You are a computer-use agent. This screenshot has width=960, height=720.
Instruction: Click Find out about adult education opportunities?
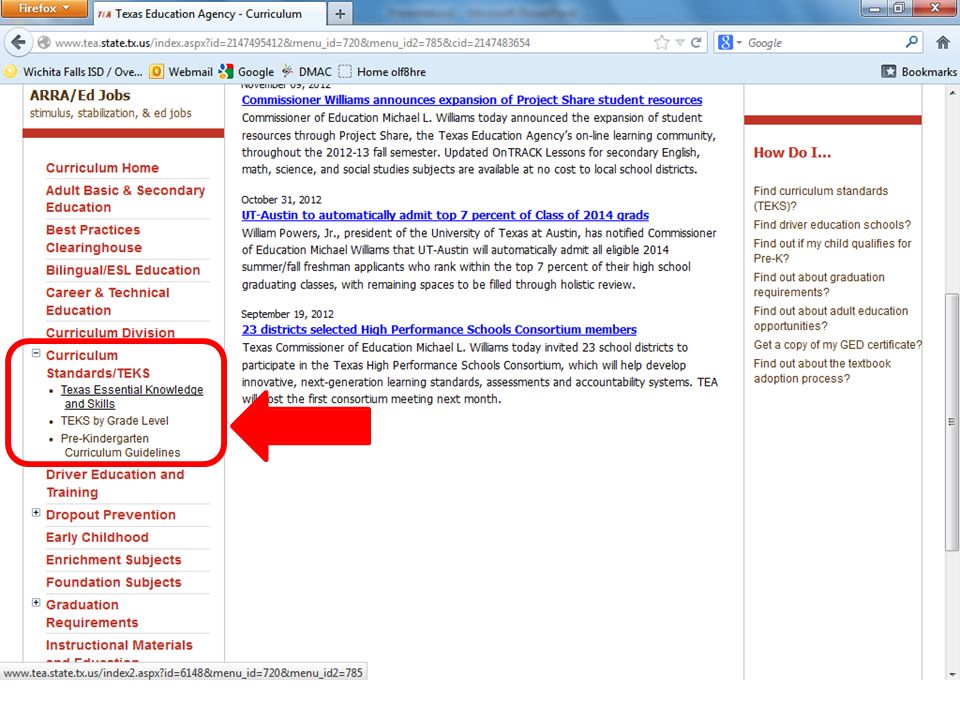click(831, 318)
